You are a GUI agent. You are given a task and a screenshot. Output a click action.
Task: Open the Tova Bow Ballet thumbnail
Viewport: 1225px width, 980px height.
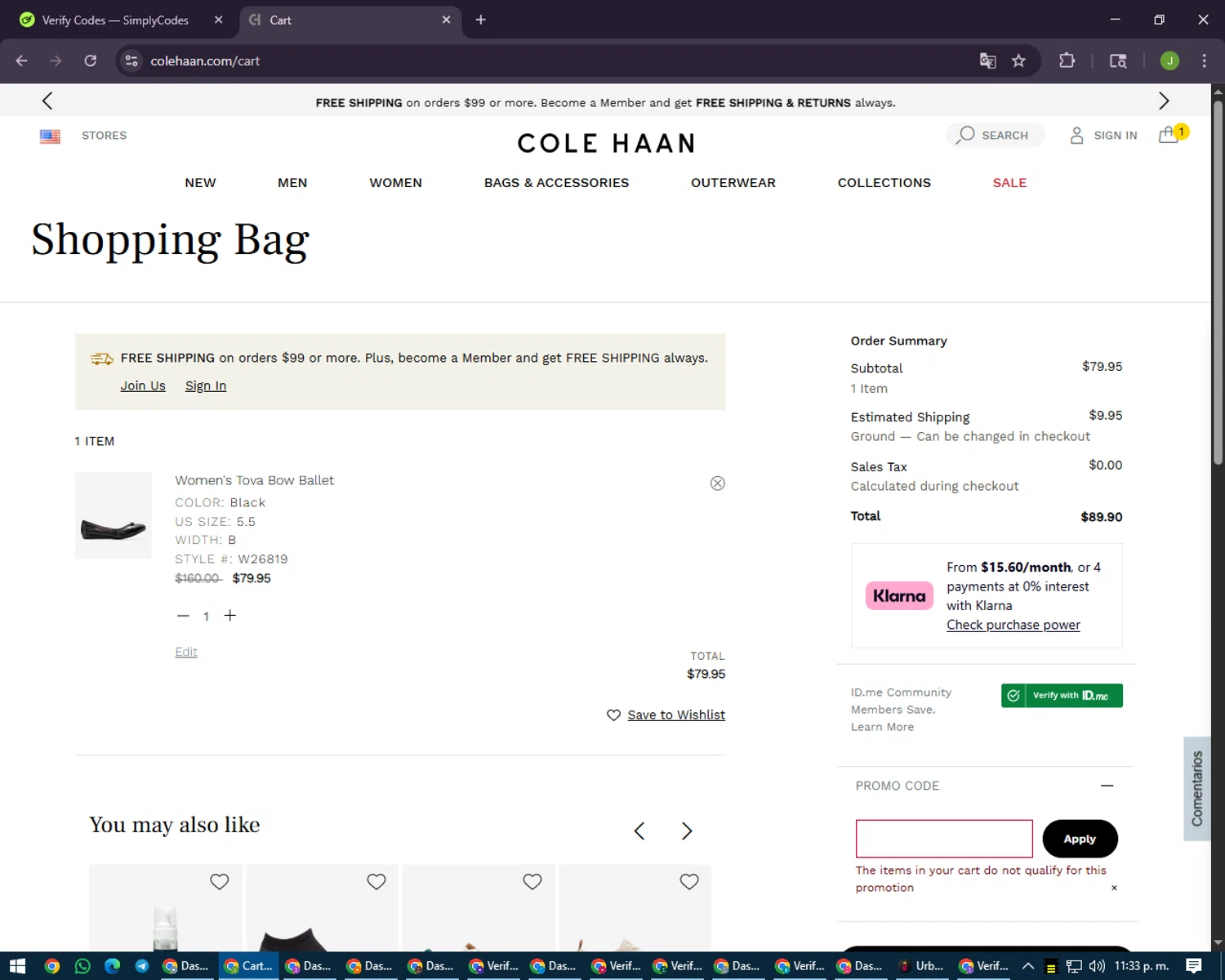pos(114,515)
